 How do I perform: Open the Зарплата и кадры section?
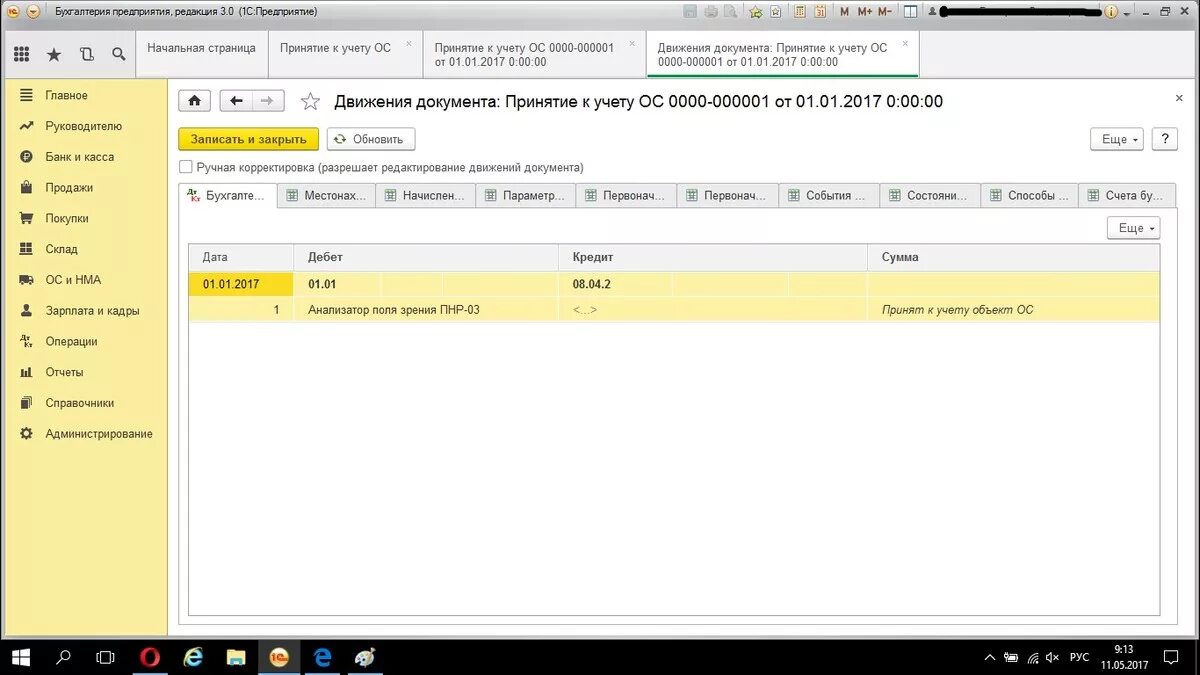click(x=92, y=311)
